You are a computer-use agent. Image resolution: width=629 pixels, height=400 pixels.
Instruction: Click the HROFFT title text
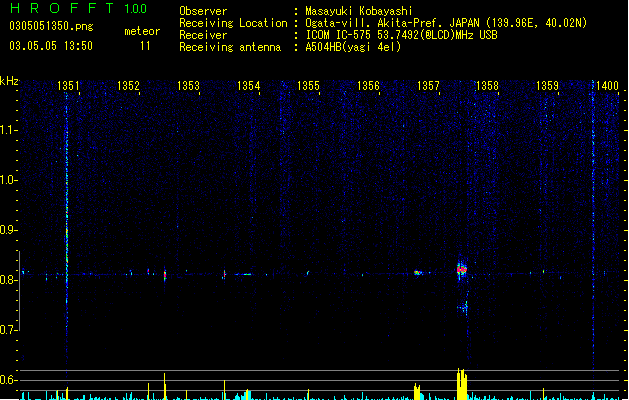[x=62, y=8]
